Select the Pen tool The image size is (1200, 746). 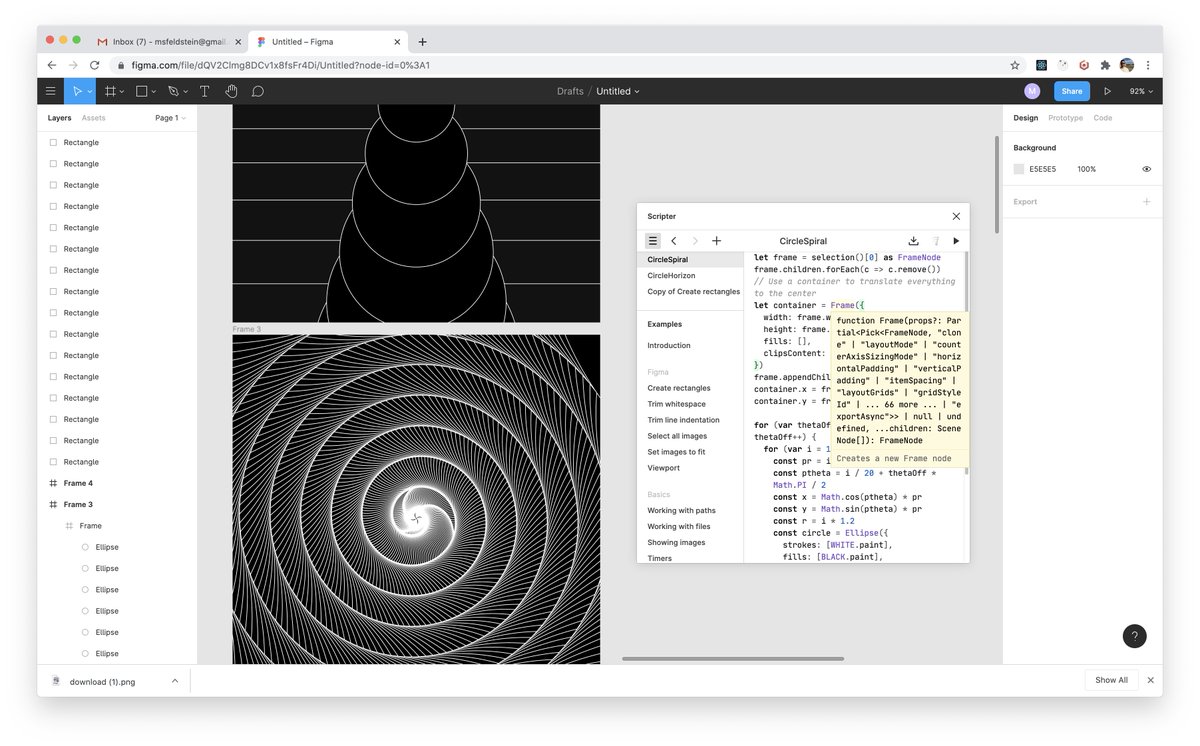[172, 91]
